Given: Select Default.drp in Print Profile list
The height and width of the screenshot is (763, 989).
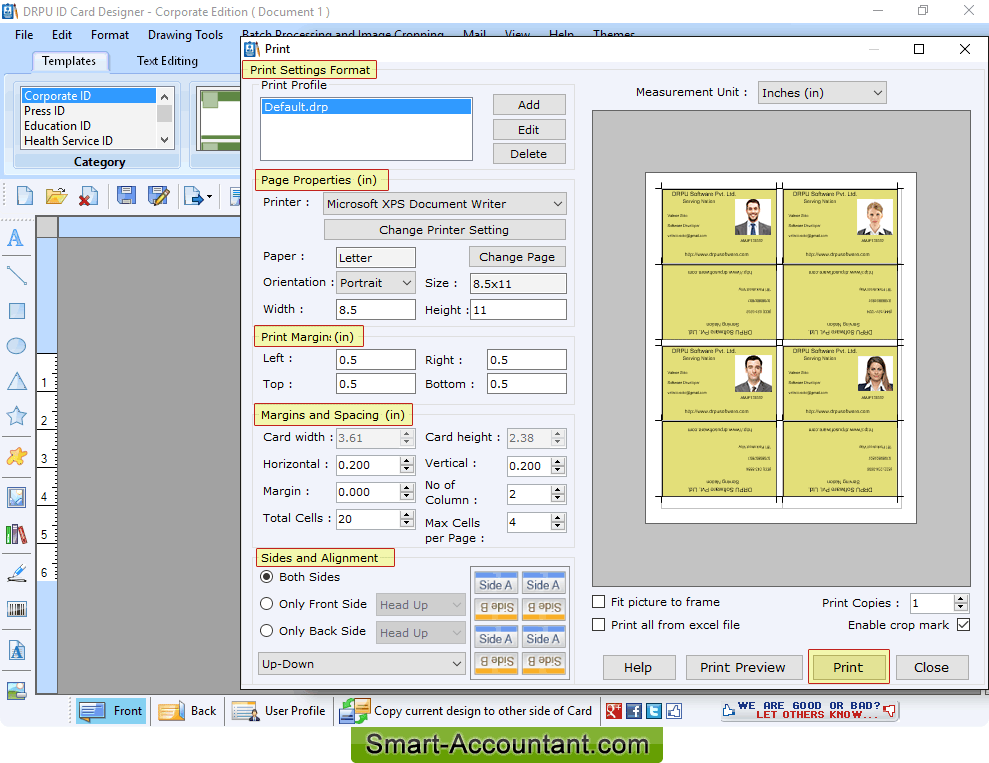Looking at the screenshot, I should tap(366, 107).
